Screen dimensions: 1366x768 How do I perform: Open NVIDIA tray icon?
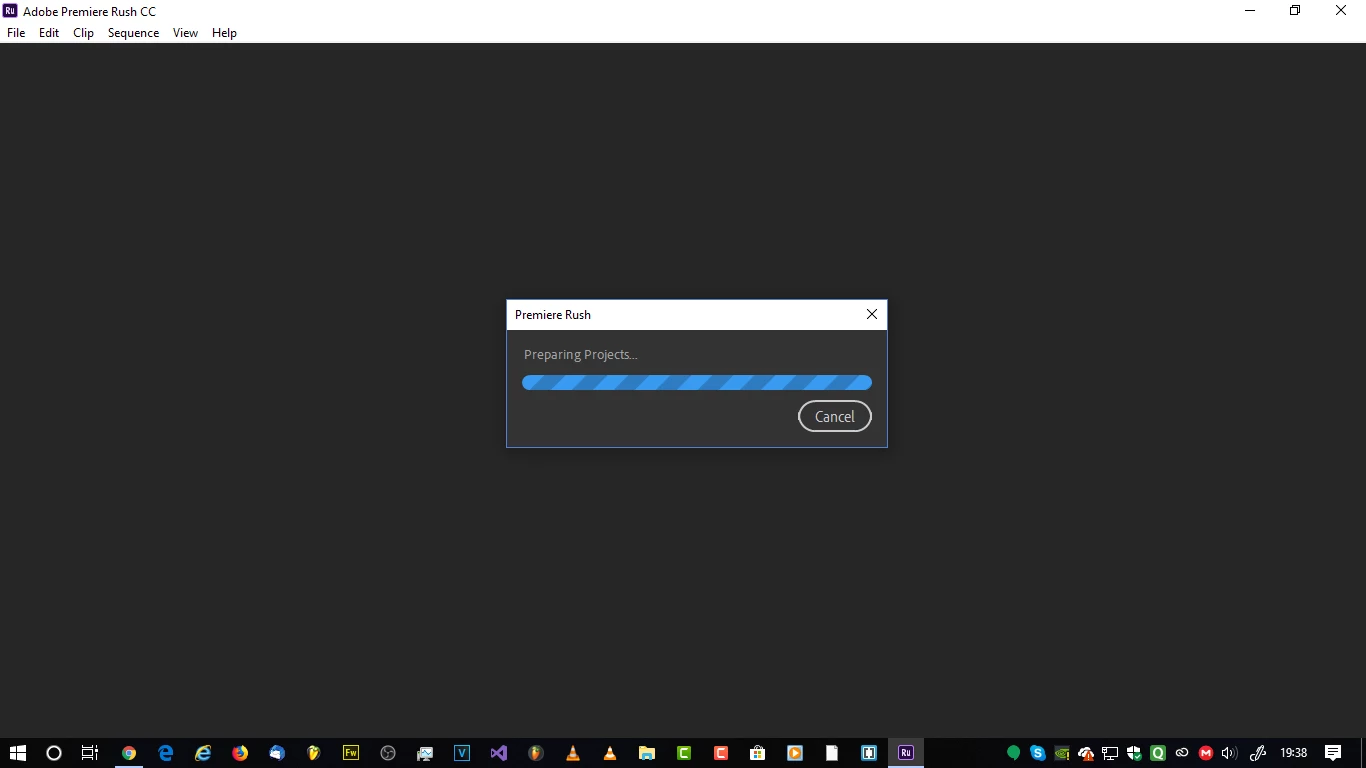click(1062, 753)
